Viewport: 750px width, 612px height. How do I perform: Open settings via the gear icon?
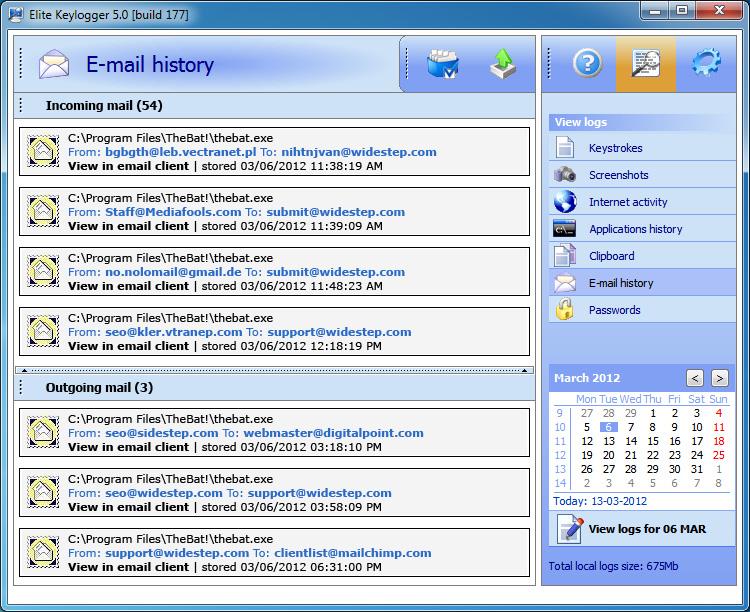(x=706, y=64)
